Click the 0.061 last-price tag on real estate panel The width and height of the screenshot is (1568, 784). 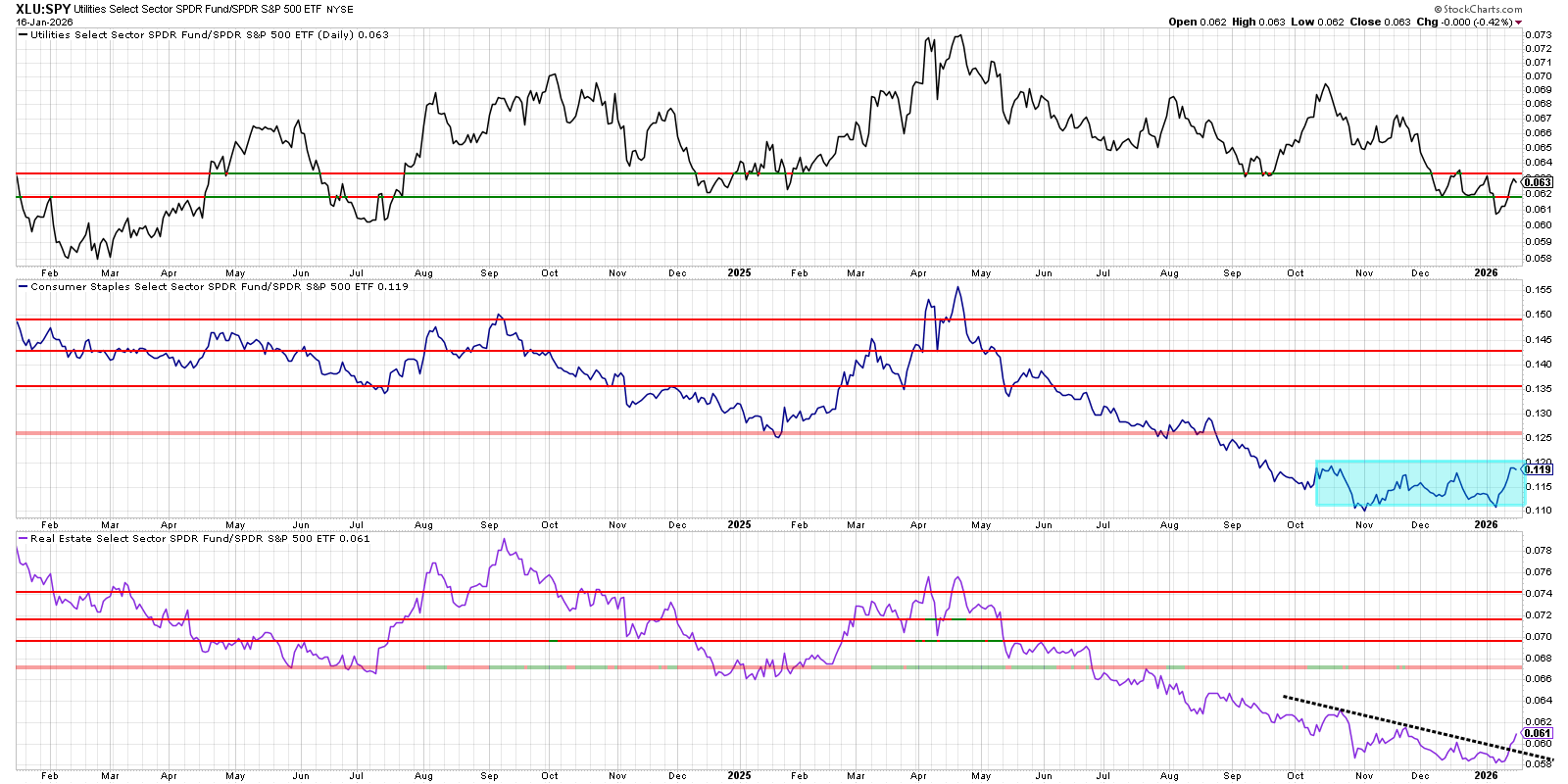tap(1539, 733)
